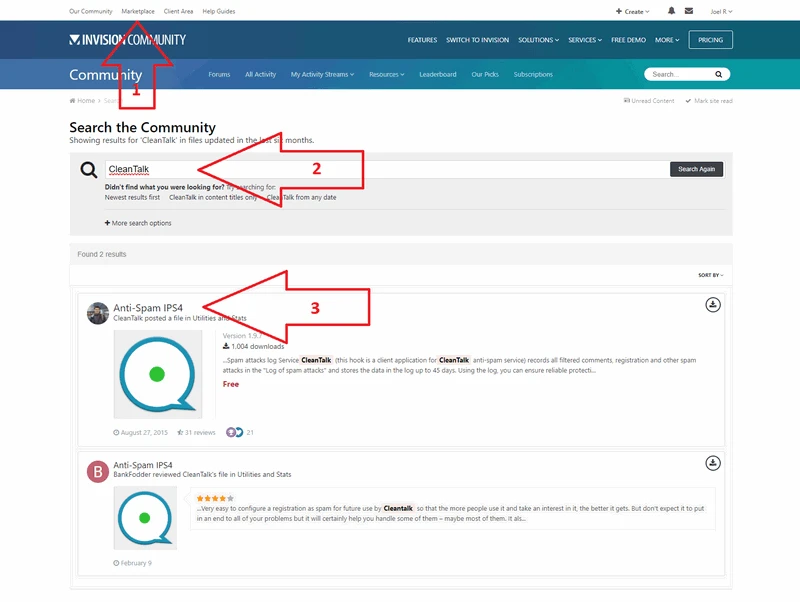
Task: Click the February 9 date
Action: pyautogui.click(x=133, y=563)
